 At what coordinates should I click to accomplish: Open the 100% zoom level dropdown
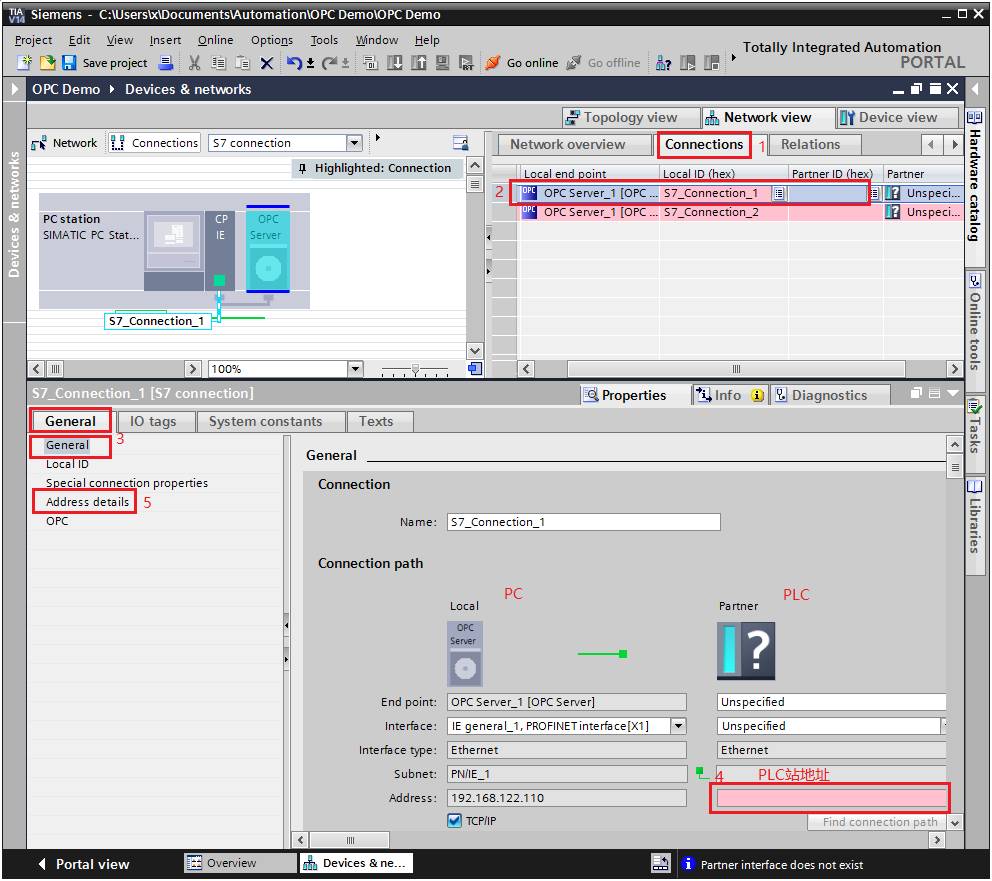356,369
